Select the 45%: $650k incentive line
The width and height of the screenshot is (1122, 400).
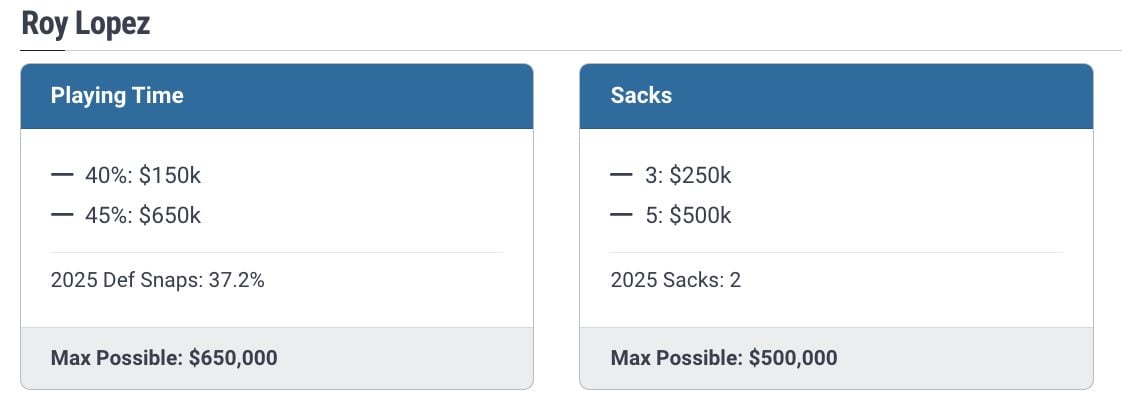tap(143, 215)
